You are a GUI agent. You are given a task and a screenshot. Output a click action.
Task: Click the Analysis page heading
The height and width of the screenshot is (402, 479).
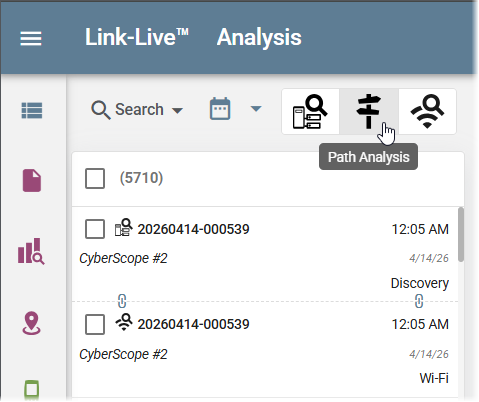click(259, 37)
